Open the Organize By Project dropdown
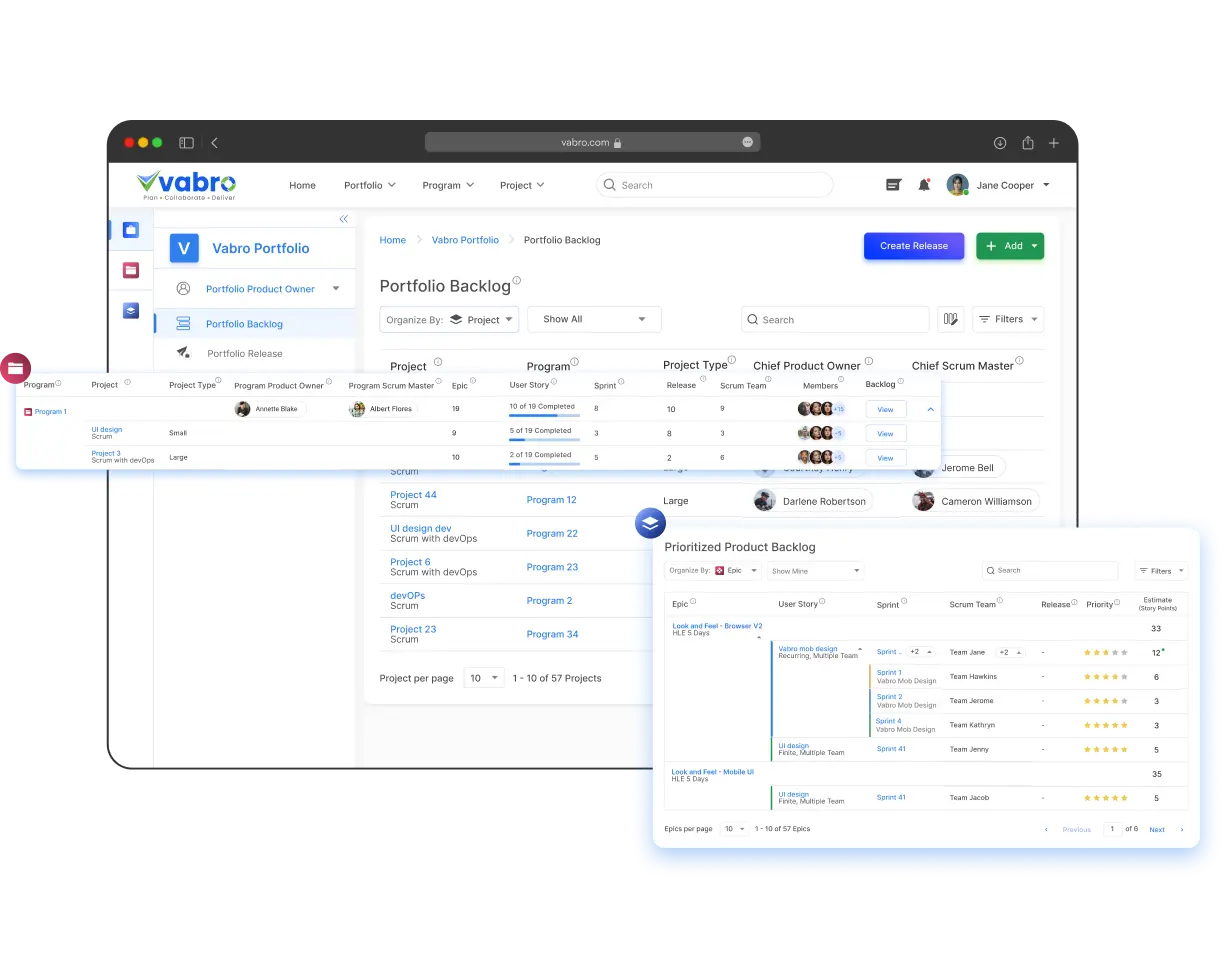 click(x=449, y=319)
